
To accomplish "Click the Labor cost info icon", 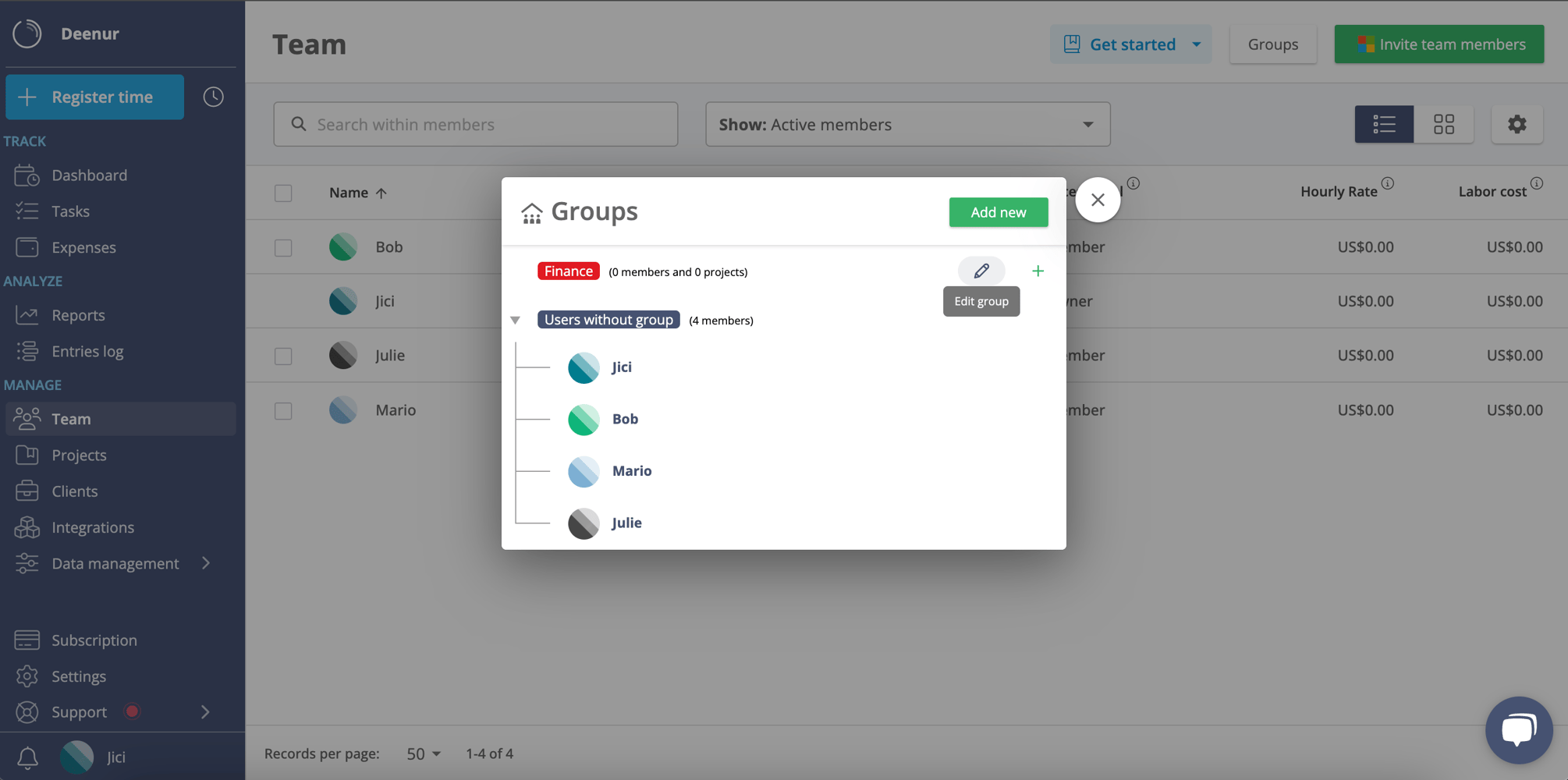I will pyautogui.click(x=1536, y=183).
